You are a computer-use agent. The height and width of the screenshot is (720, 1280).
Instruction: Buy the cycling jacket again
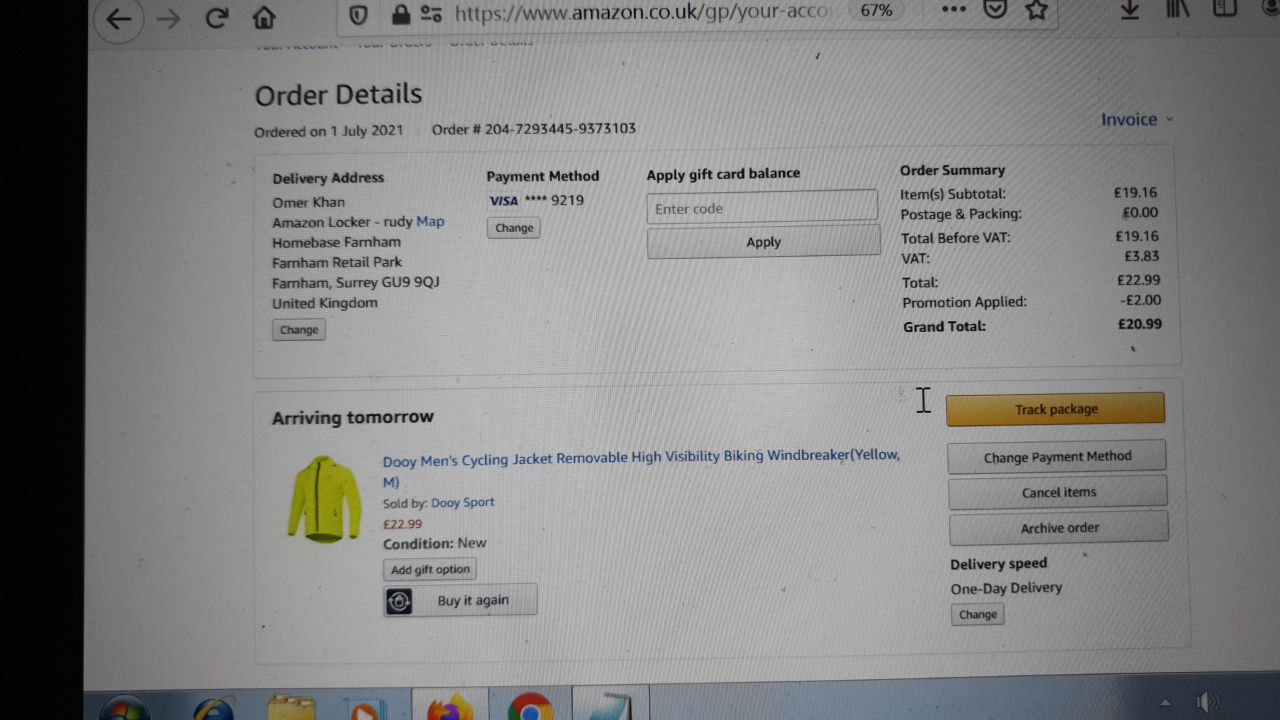coord(460,600)
